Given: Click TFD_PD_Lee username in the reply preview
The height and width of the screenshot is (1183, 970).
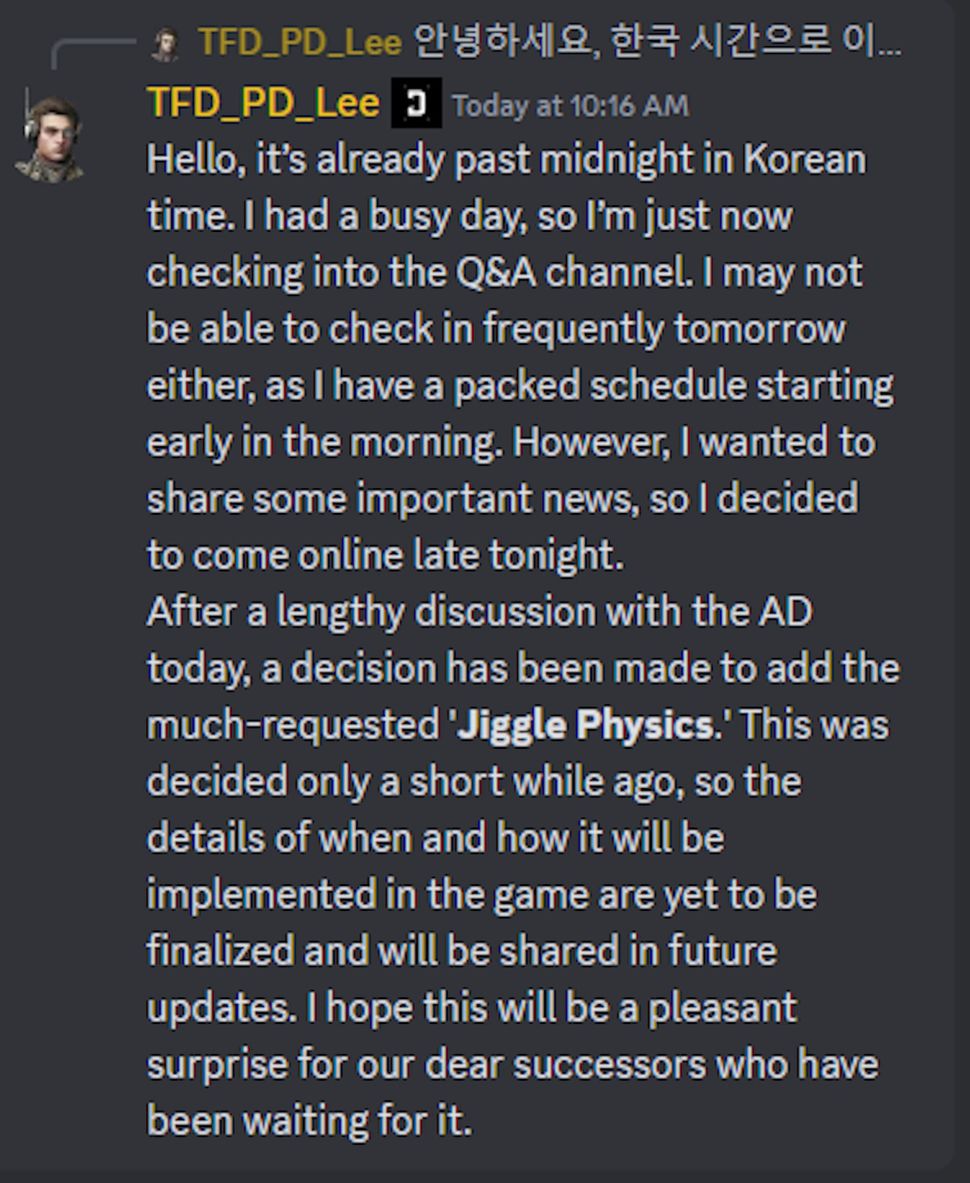Looking at the screenshot, I should click(x=300, y=43).
